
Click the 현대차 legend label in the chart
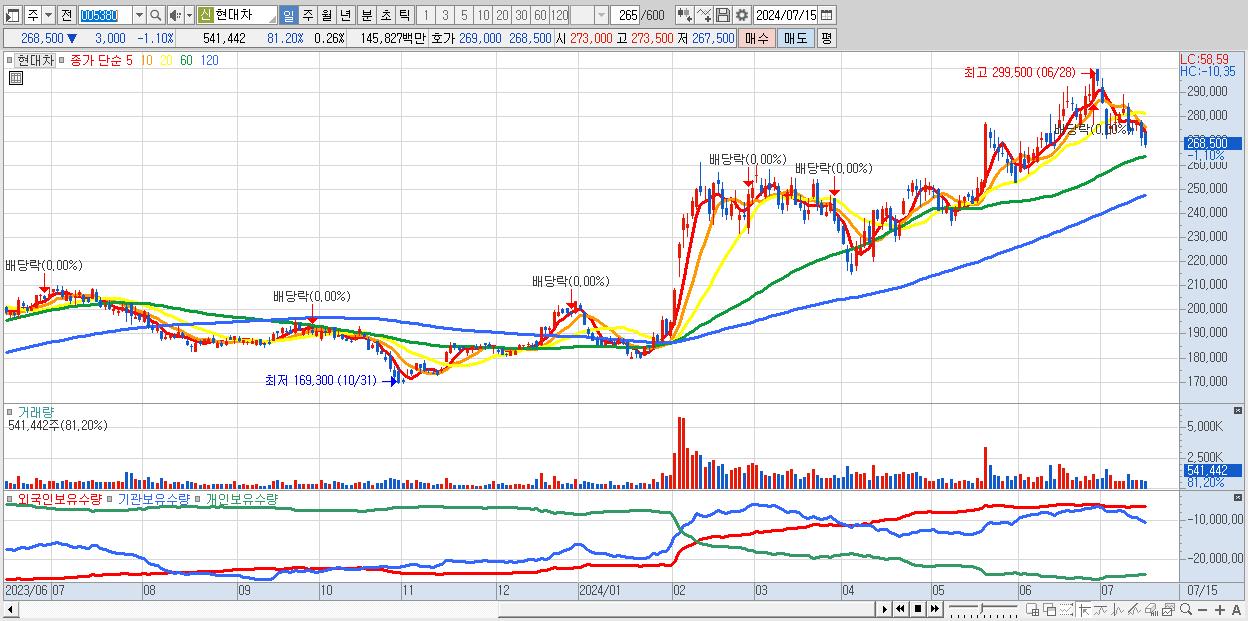(35, 60)
